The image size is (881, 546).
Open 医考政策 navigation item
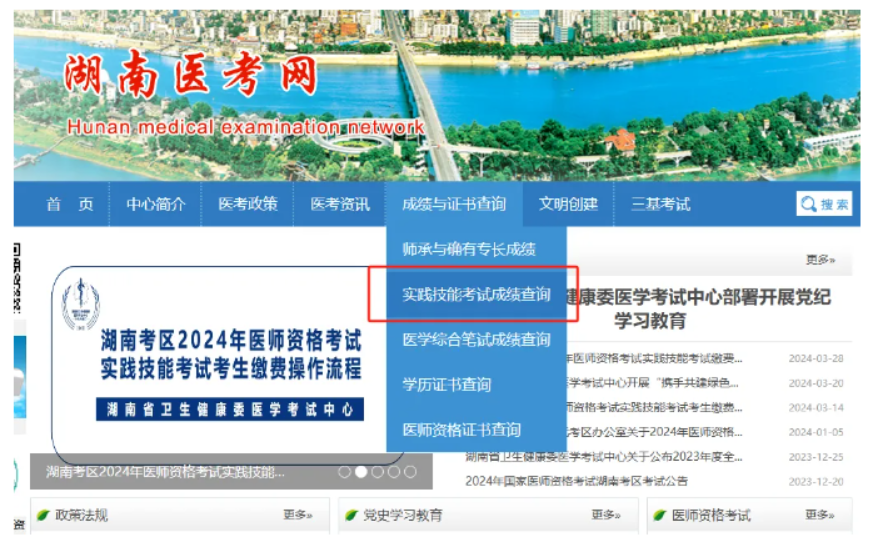[x=248, y=204]
